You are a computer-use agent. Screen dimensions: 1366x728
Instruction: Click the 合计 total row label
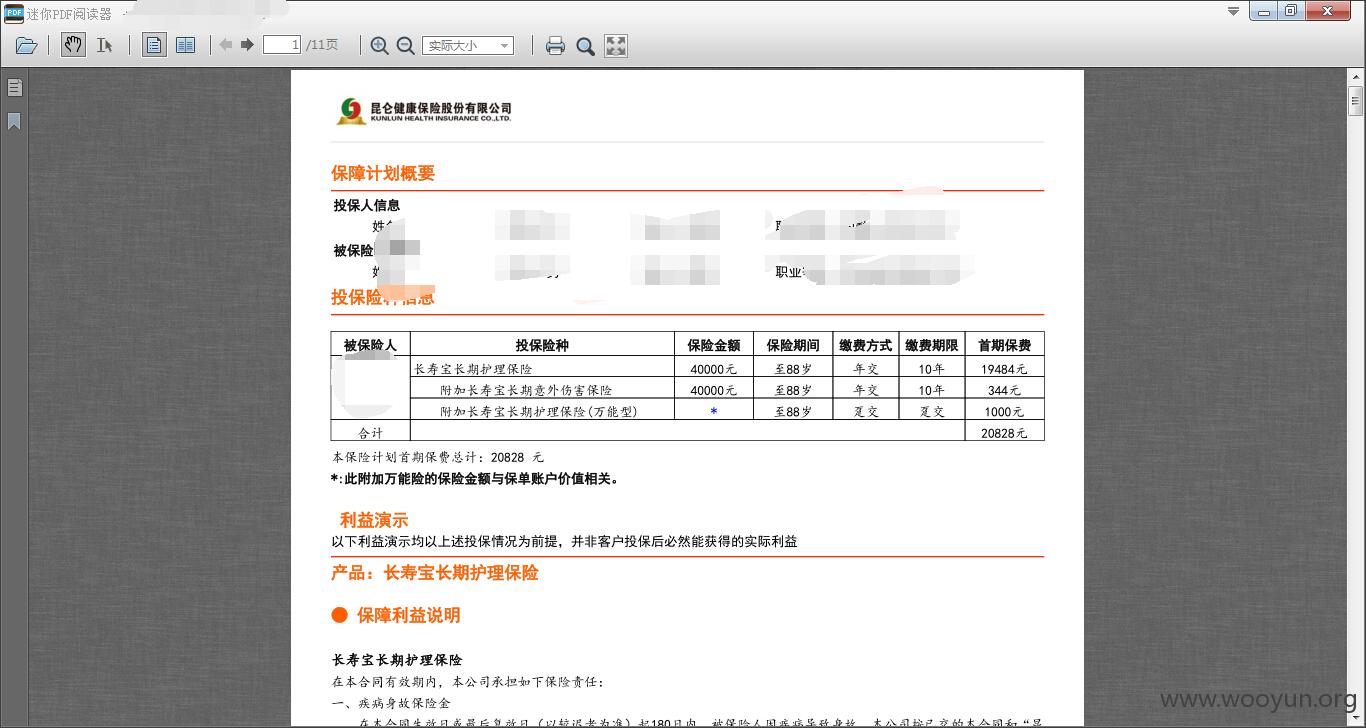coord(370,433)
